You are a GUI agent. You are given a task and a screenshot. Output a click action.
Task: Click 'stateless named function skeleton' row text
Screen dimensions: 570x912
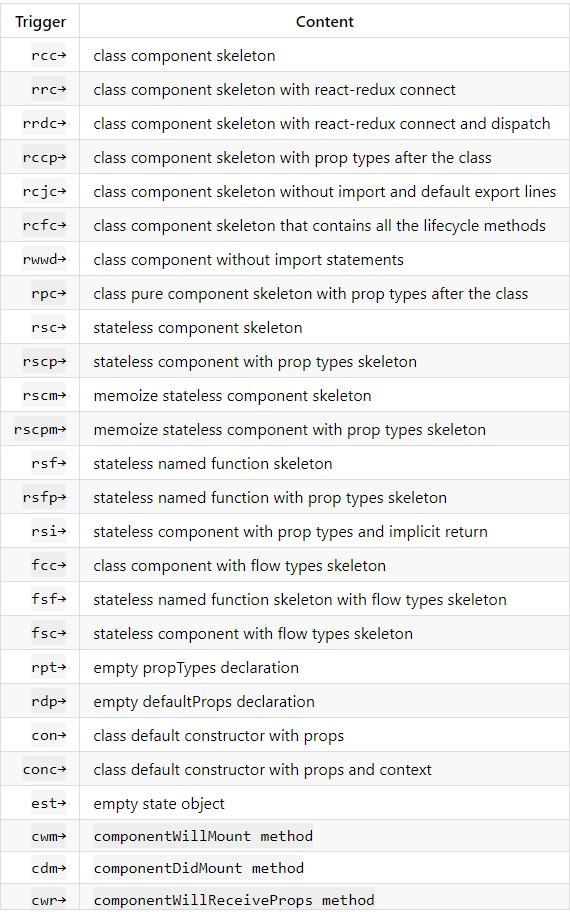click(213, 464)
